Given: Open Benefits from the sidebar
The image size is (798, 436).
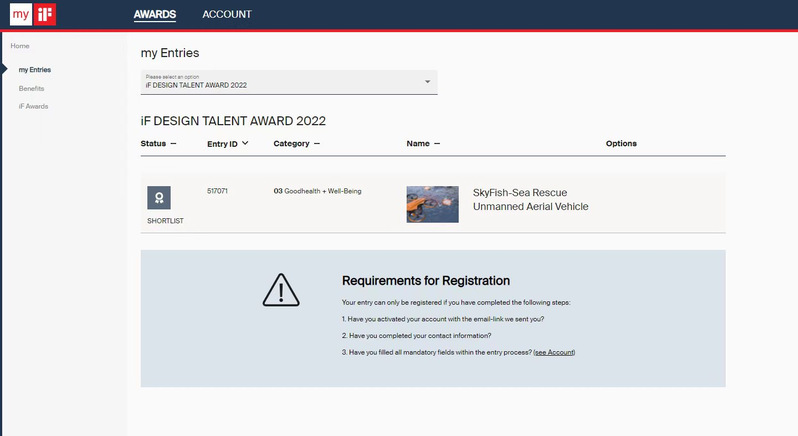Looking at the screenshot, I should 31,88.
